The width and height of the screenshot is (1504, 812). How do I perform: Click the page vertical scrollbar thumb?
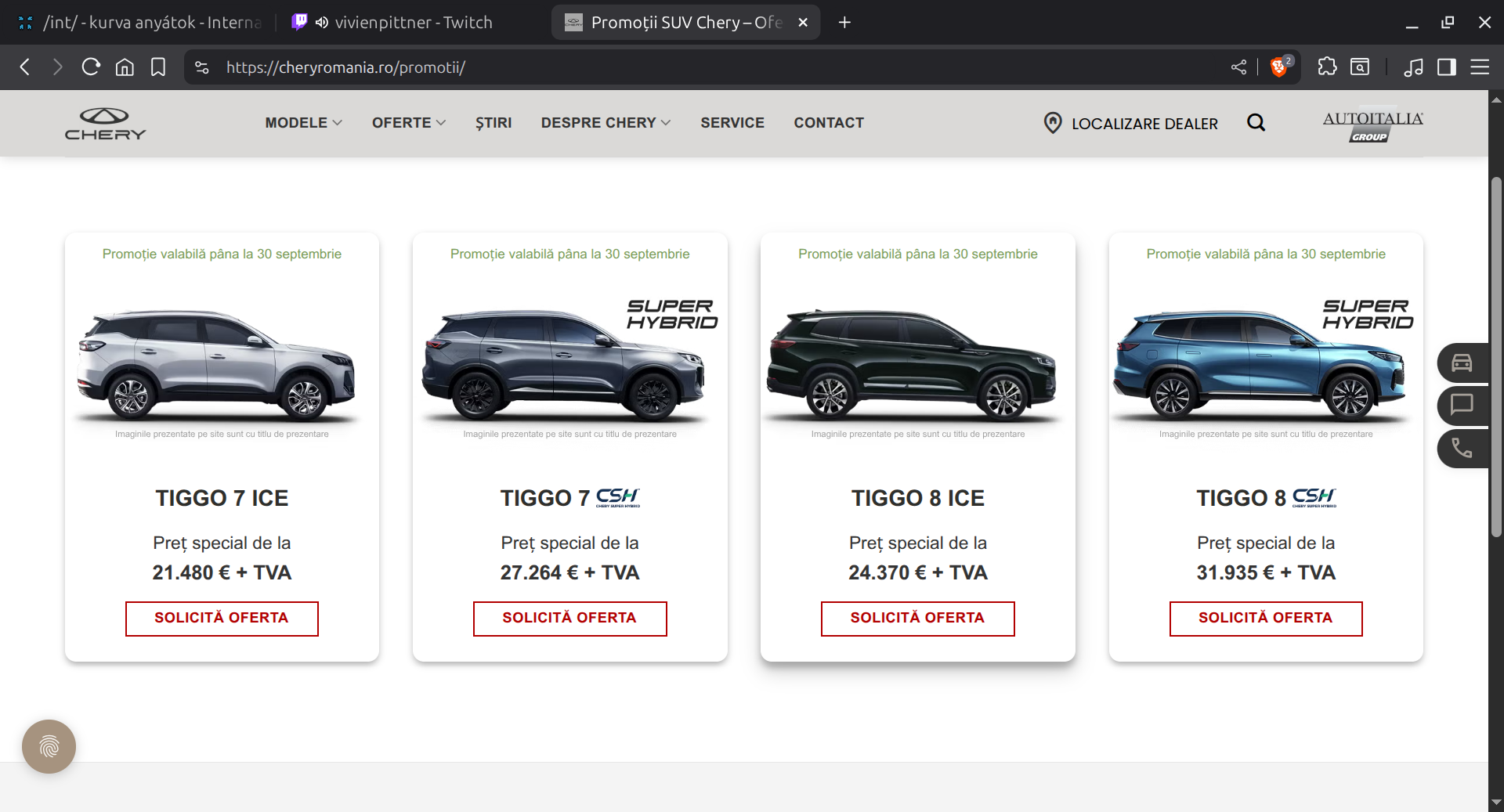point(1496,356)
